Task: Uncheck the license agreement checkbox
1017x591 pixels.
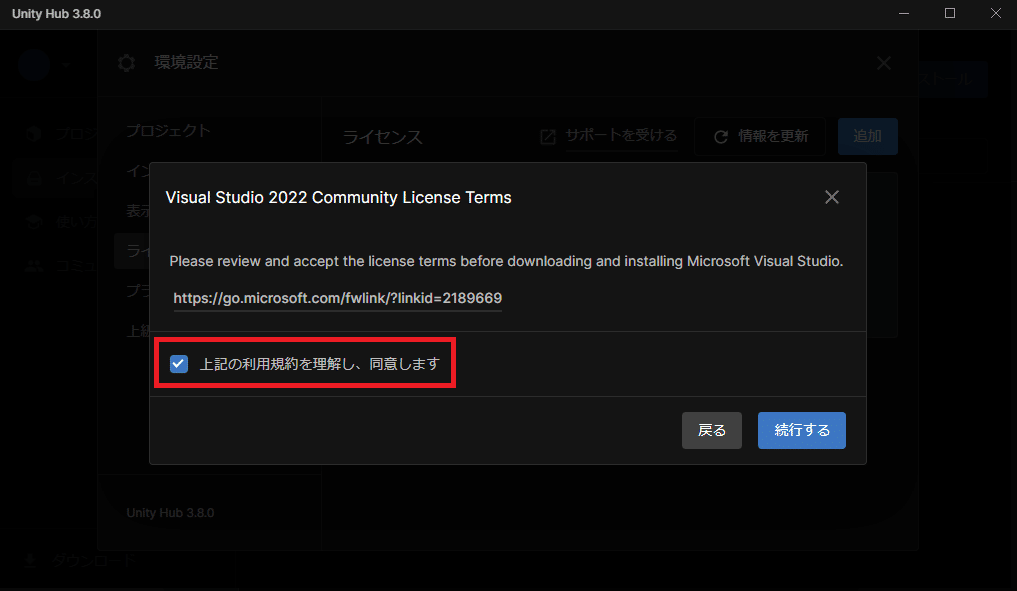Action: tap(179, 363)
